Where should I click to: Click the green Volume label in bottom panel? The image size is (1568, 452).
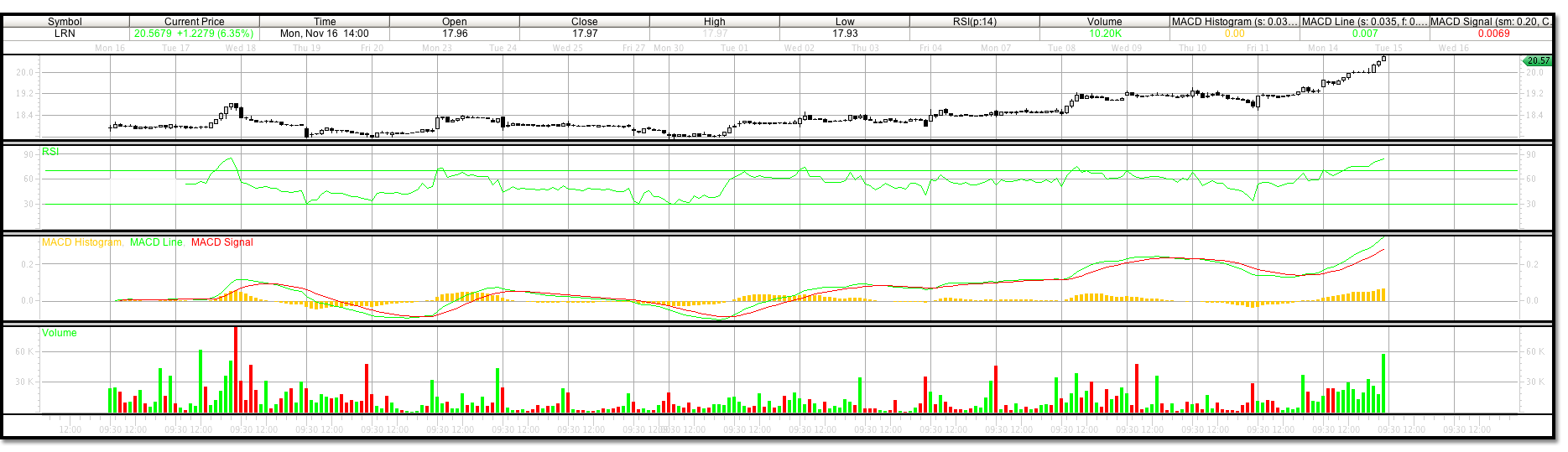60,333
